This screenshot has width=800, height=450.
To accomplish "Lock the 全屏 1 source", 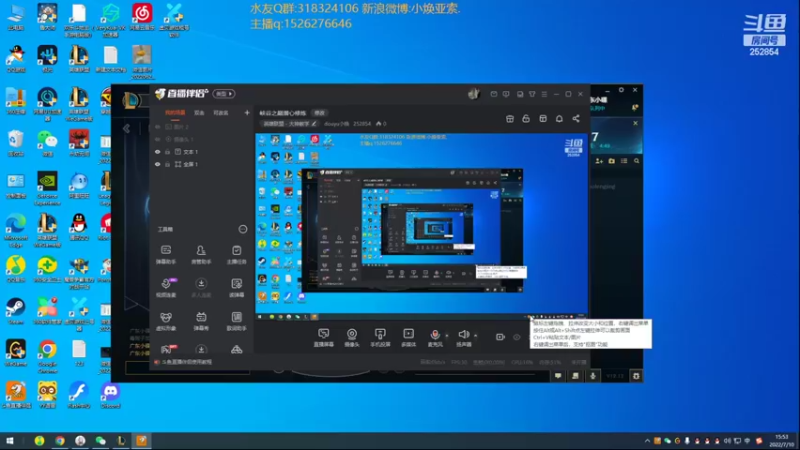I will pyautogui.click(x=167, y=164).
